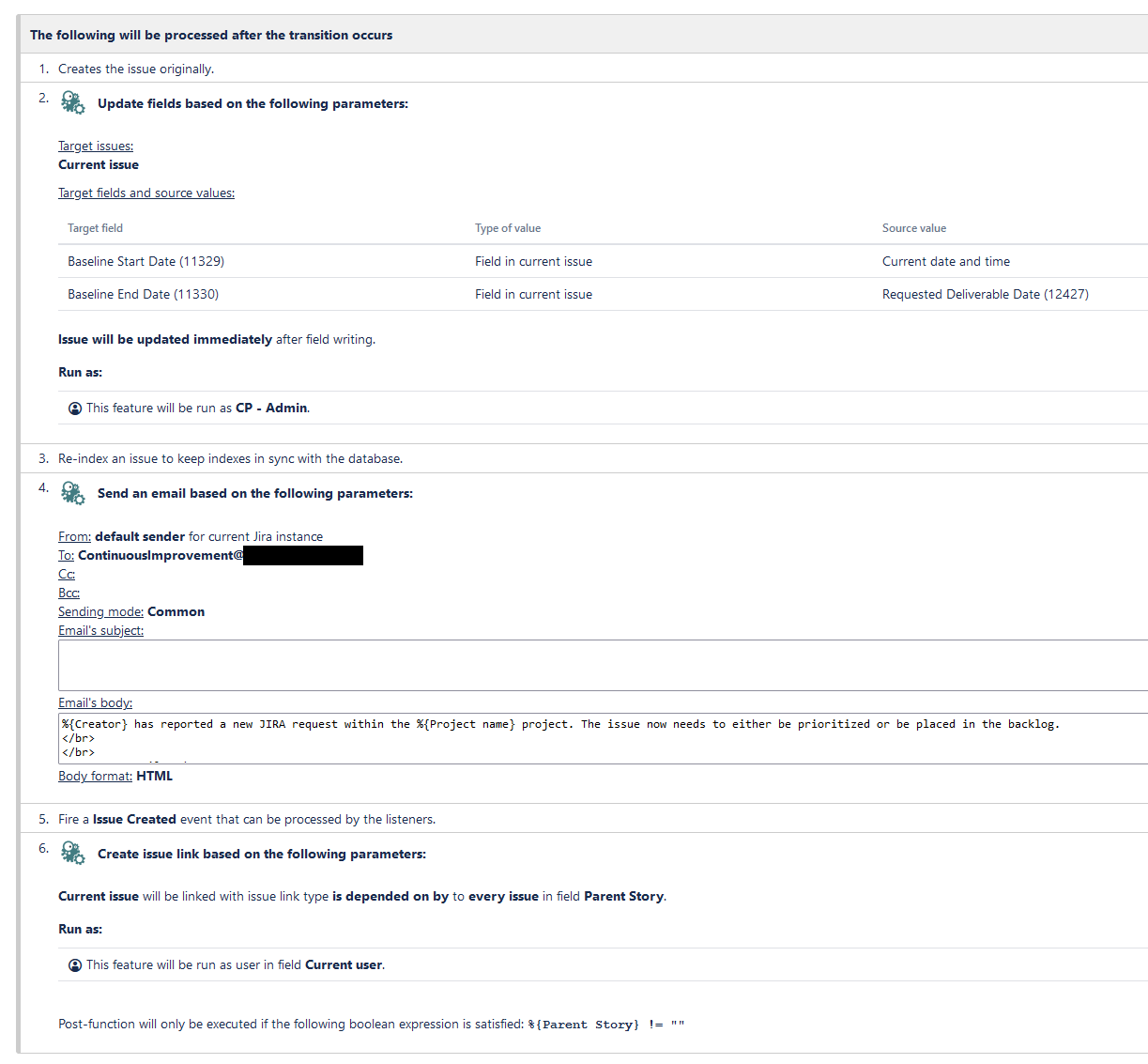The image size is (1148, 1064).
Task: Click Send an email based on parameters heading
Action: (x=255, y=493)
